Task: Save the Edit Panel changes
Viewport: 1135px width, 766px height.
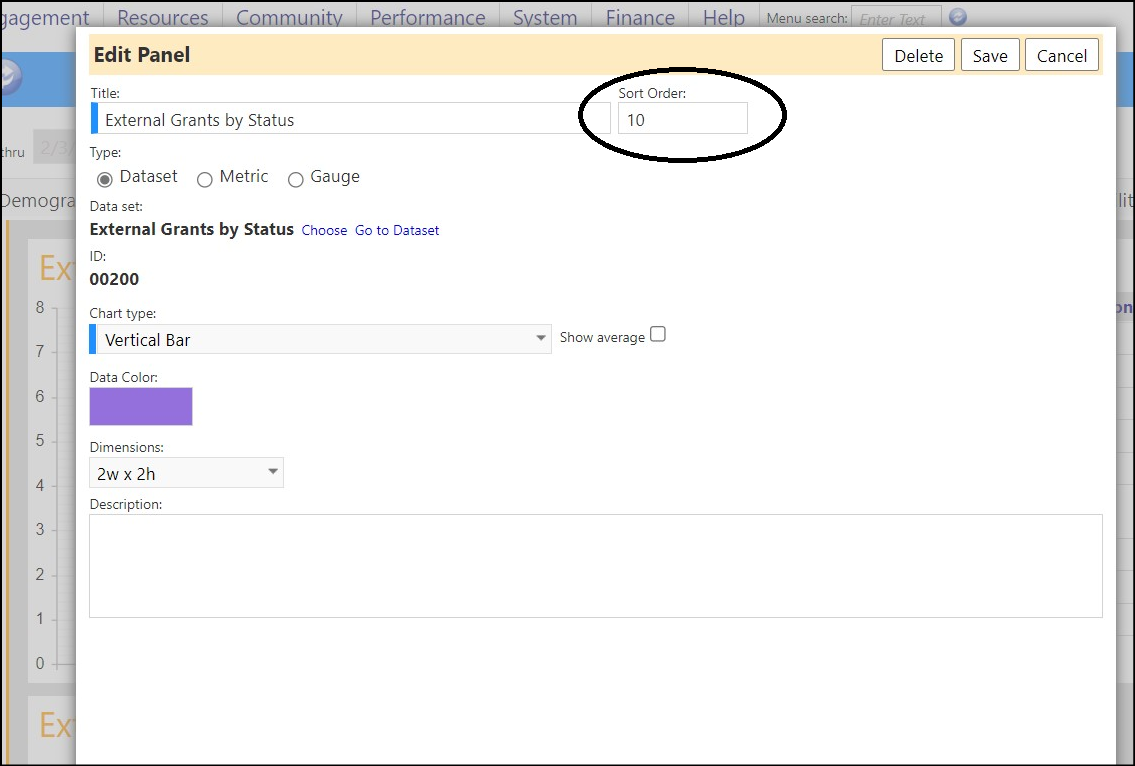Action: click(990, 55)
